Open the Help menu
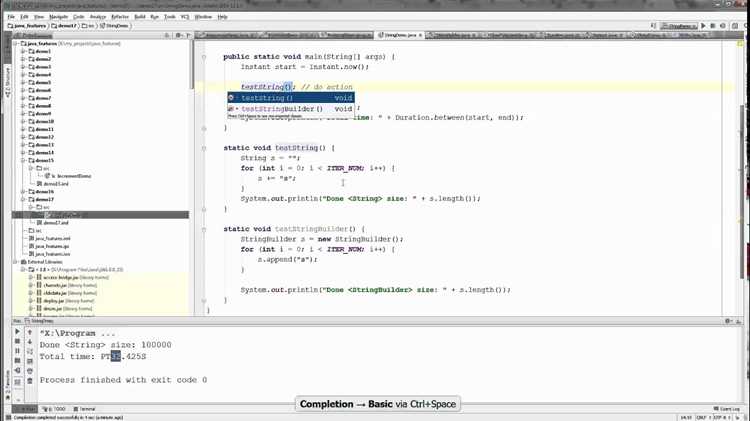 point(222,17)
